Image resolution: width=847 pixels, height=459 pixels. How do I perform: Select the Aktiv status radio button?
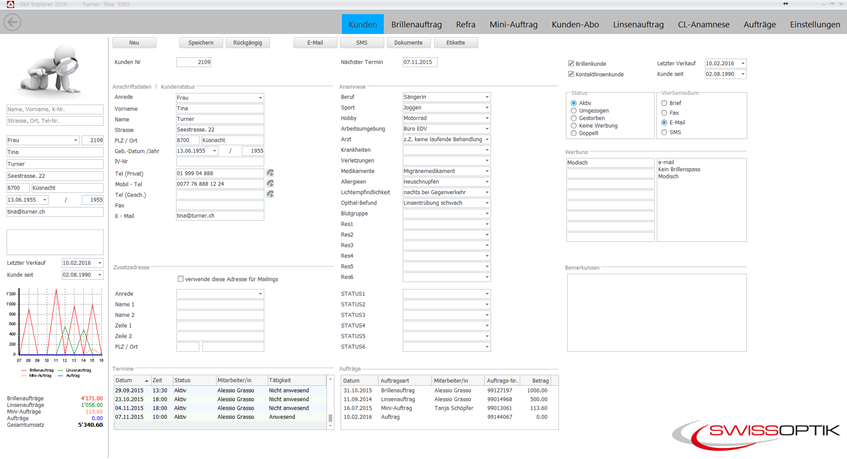[574, 103]
